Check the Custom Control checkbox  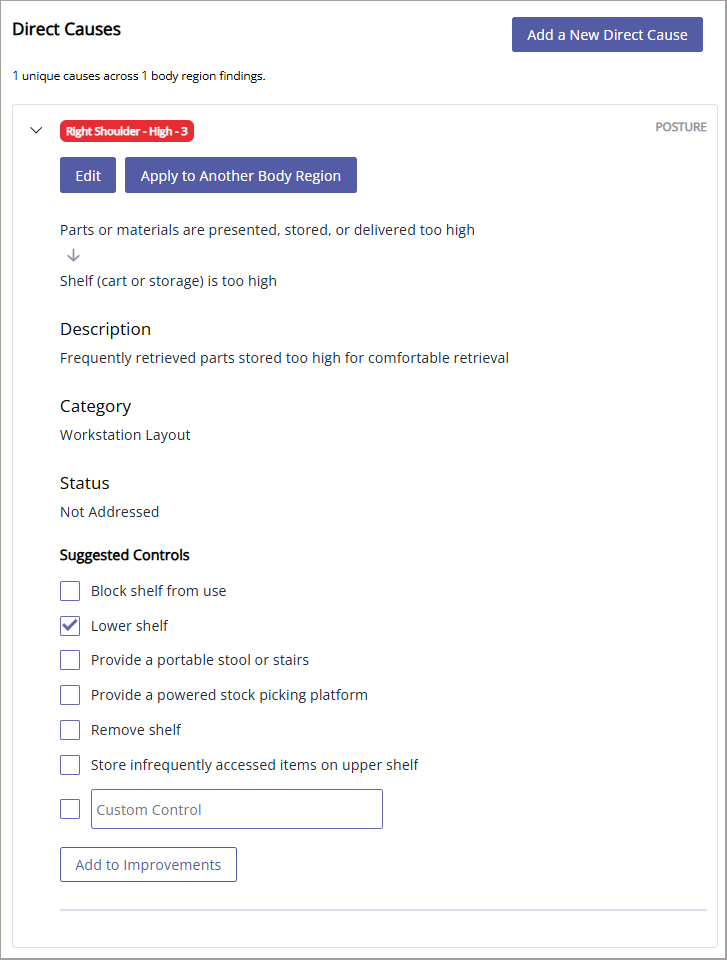click(70, 809)
